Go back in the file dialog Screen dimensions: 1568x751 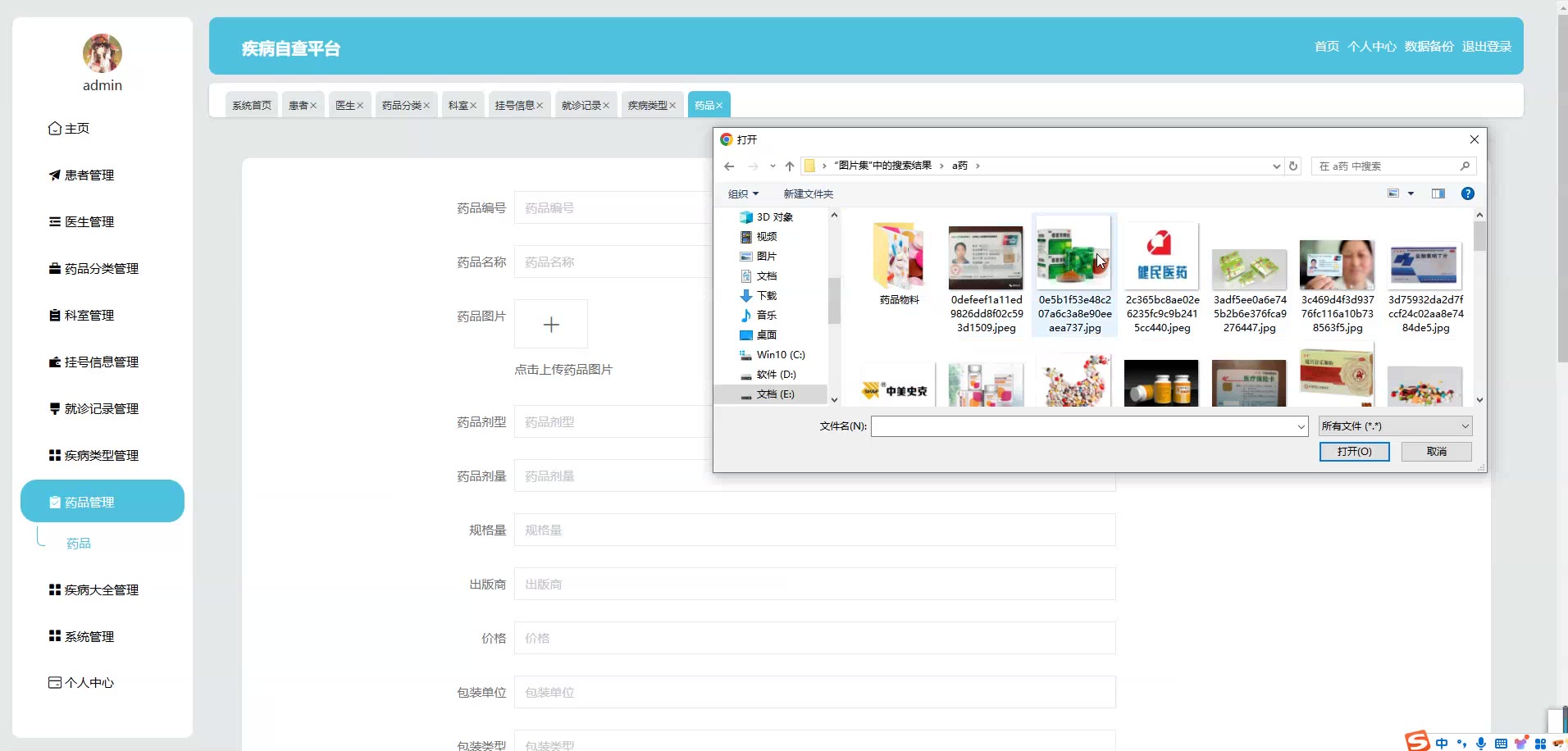tap(729, 166)
